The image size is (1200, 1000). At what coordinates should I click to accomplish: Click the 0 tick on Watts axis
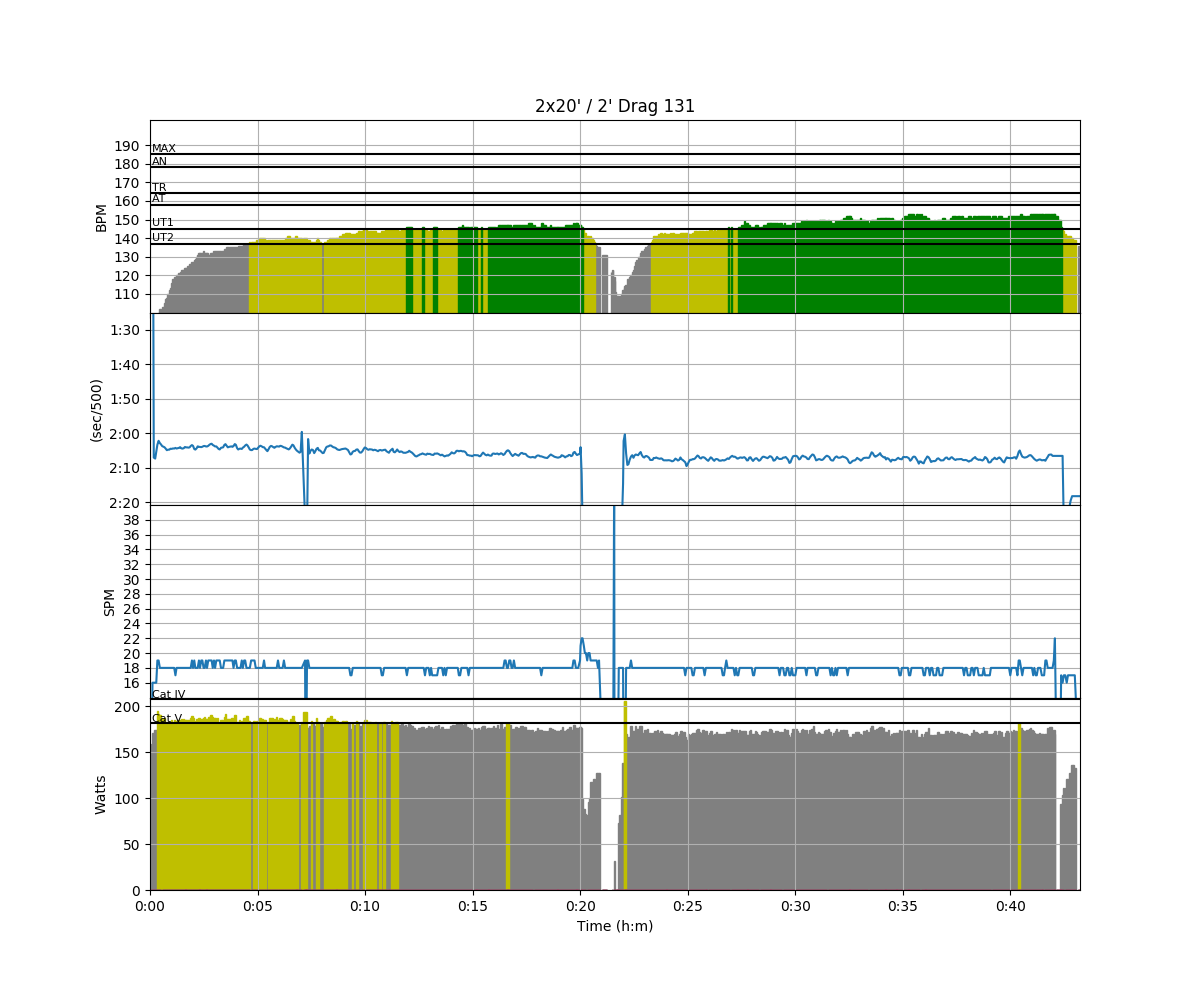coord(136,891)
